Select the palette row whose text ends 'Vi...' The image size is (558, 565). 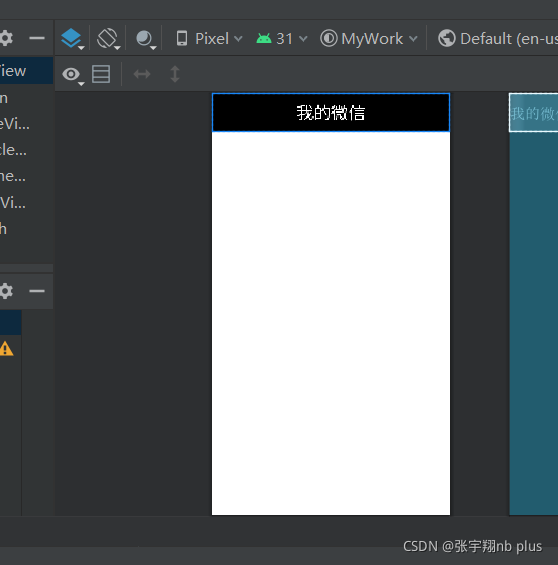pos(26,203)
